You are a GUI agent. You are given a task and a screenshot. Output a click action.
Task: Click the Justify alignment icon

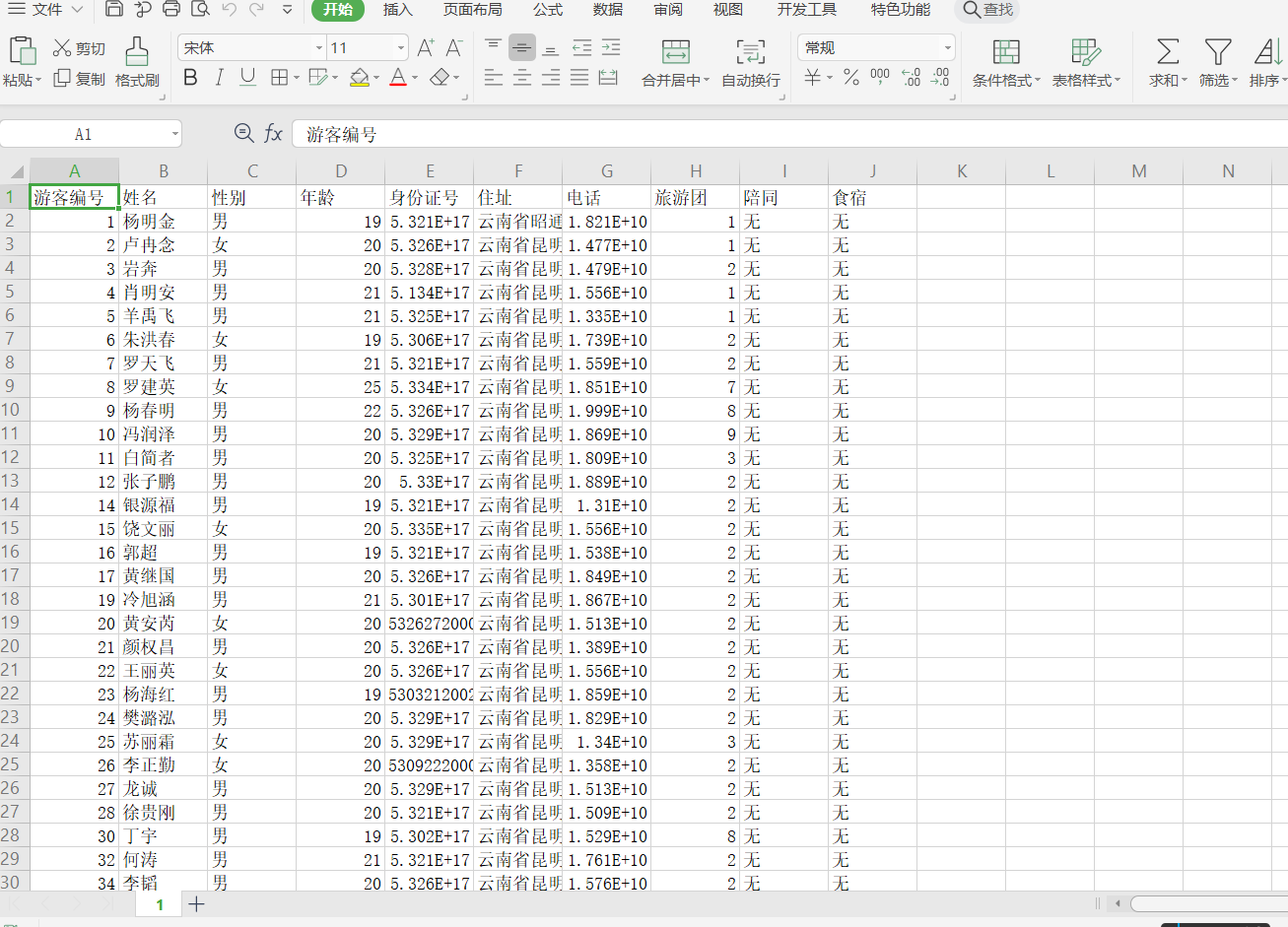coord(579,77)
